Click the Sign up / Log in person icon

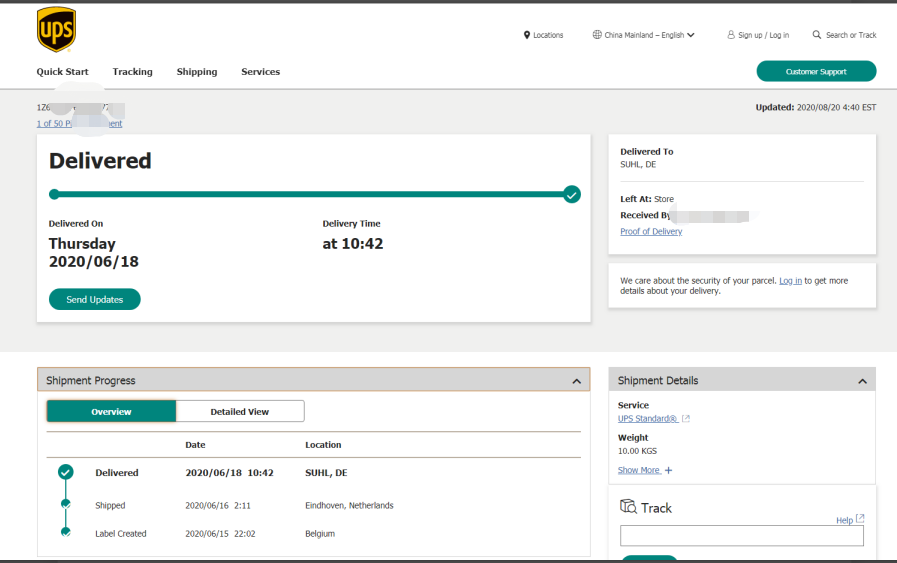tap(731, 35)
